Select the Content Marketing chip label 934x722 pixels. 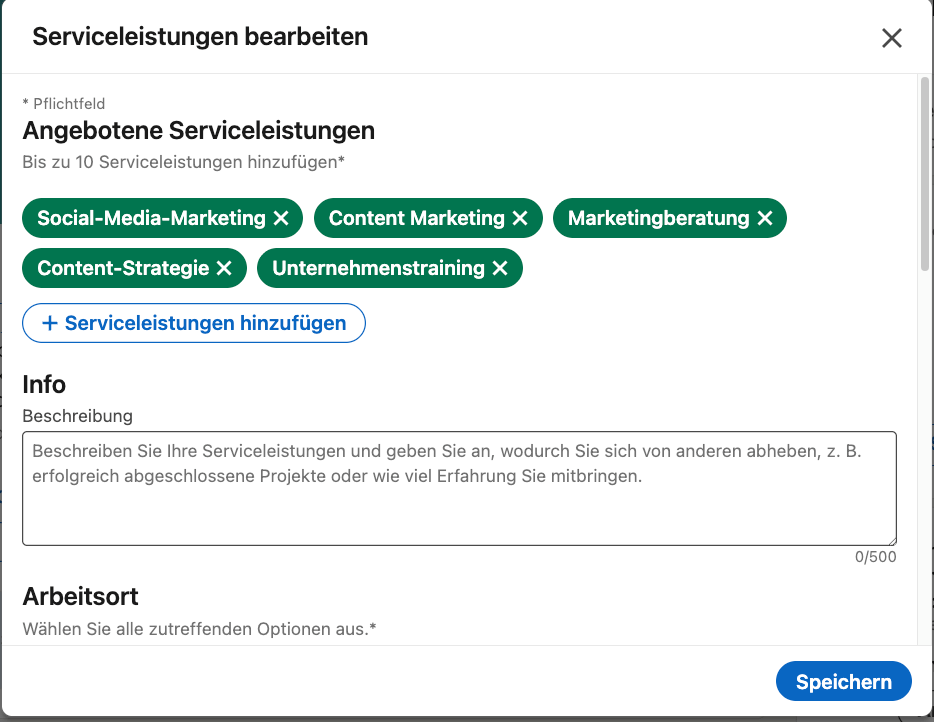pyautogui.click(x=416, y=218)
